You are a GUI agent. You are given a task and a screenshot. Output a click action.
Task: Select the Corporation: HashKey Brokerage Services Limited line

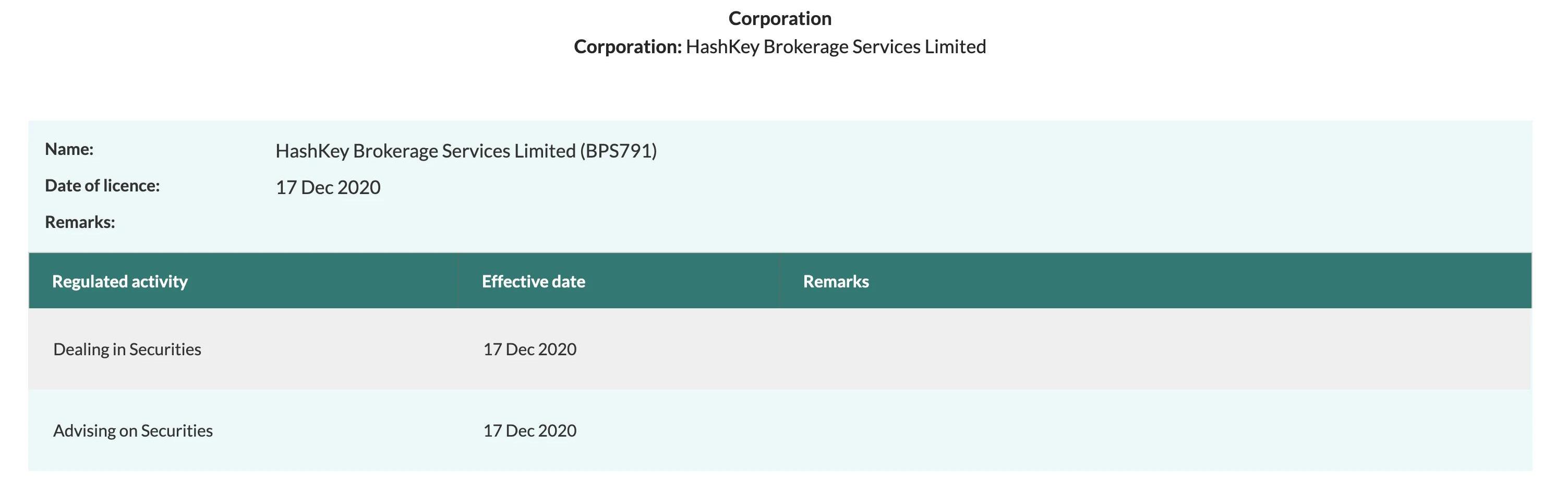pos(780,47)
